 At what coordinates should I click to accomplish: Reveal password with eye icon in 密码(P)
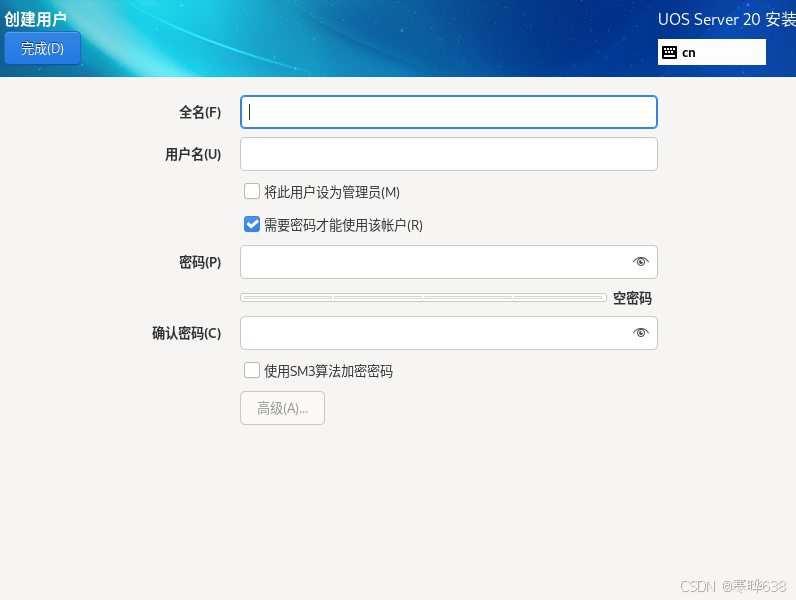(x=641, y=261)
